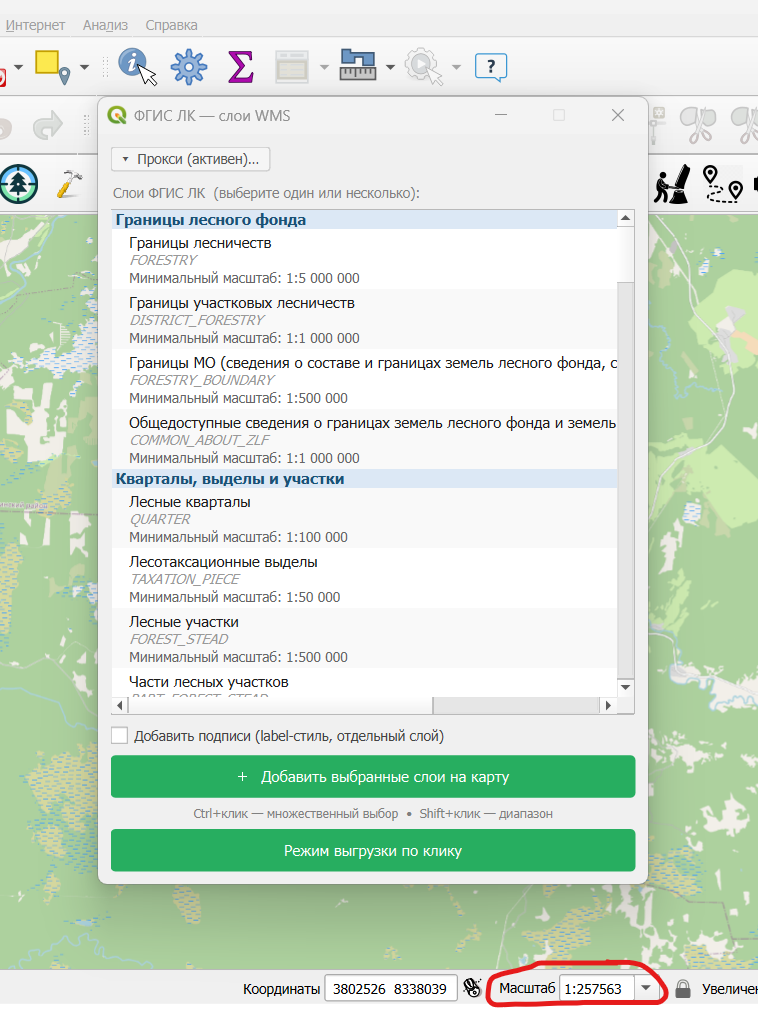Open the measure tool dropdown arrow
This screenshot has height=1009, width=758.
pyautogui.click(x=390, y=67)
